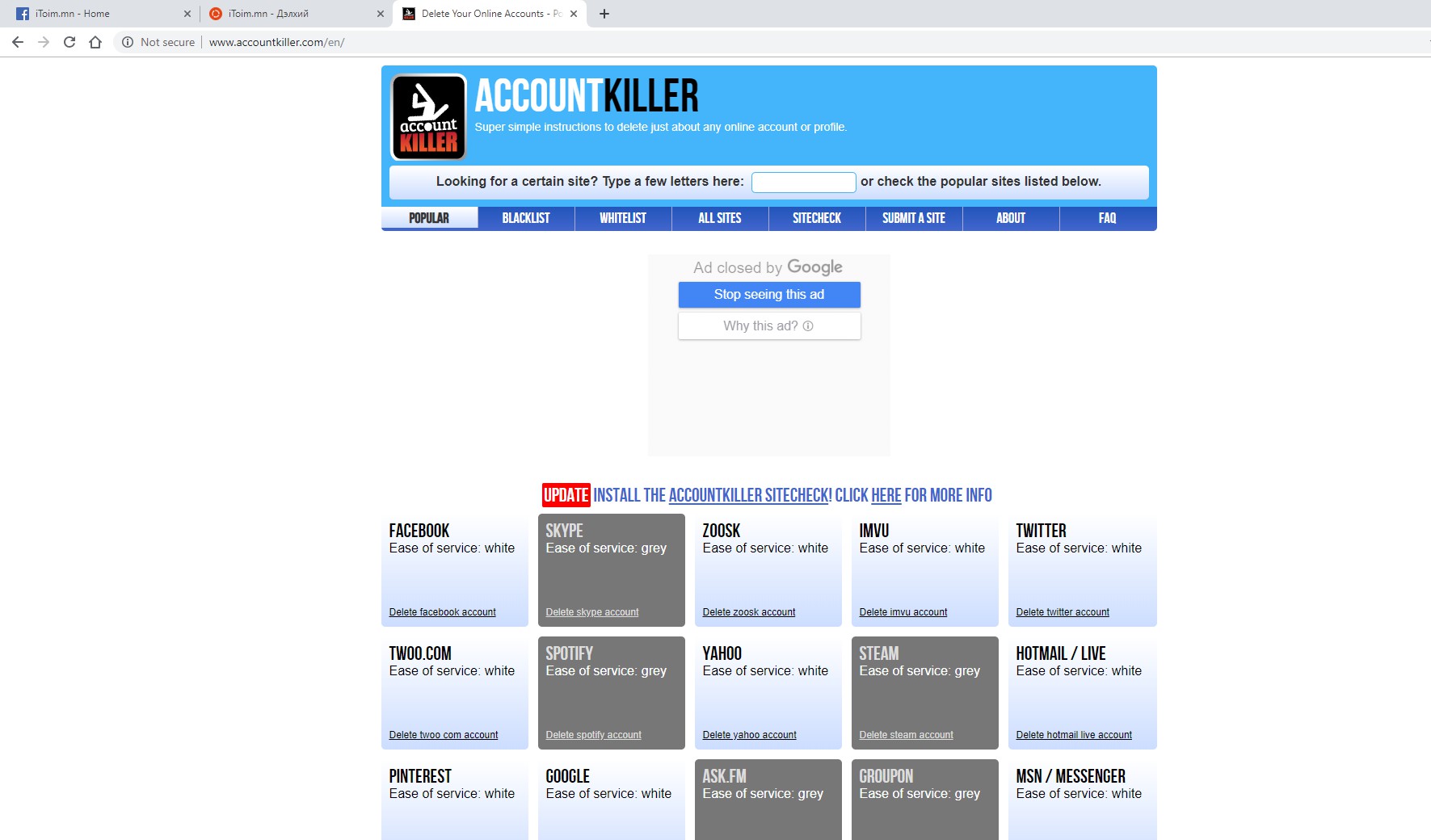The height and width of the screenshot is (840, 1431).
Task: Open the Submit a Site menu tab
Action: pos(914,218)
